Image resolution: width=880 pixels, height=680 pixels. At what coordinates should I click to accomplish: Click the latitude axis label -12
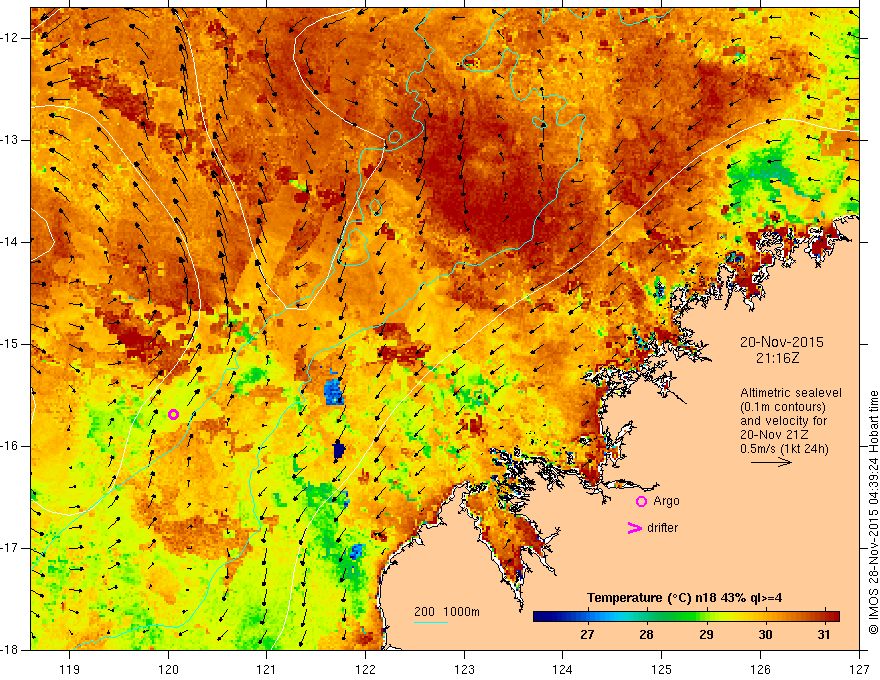click(x=10, y=38)
